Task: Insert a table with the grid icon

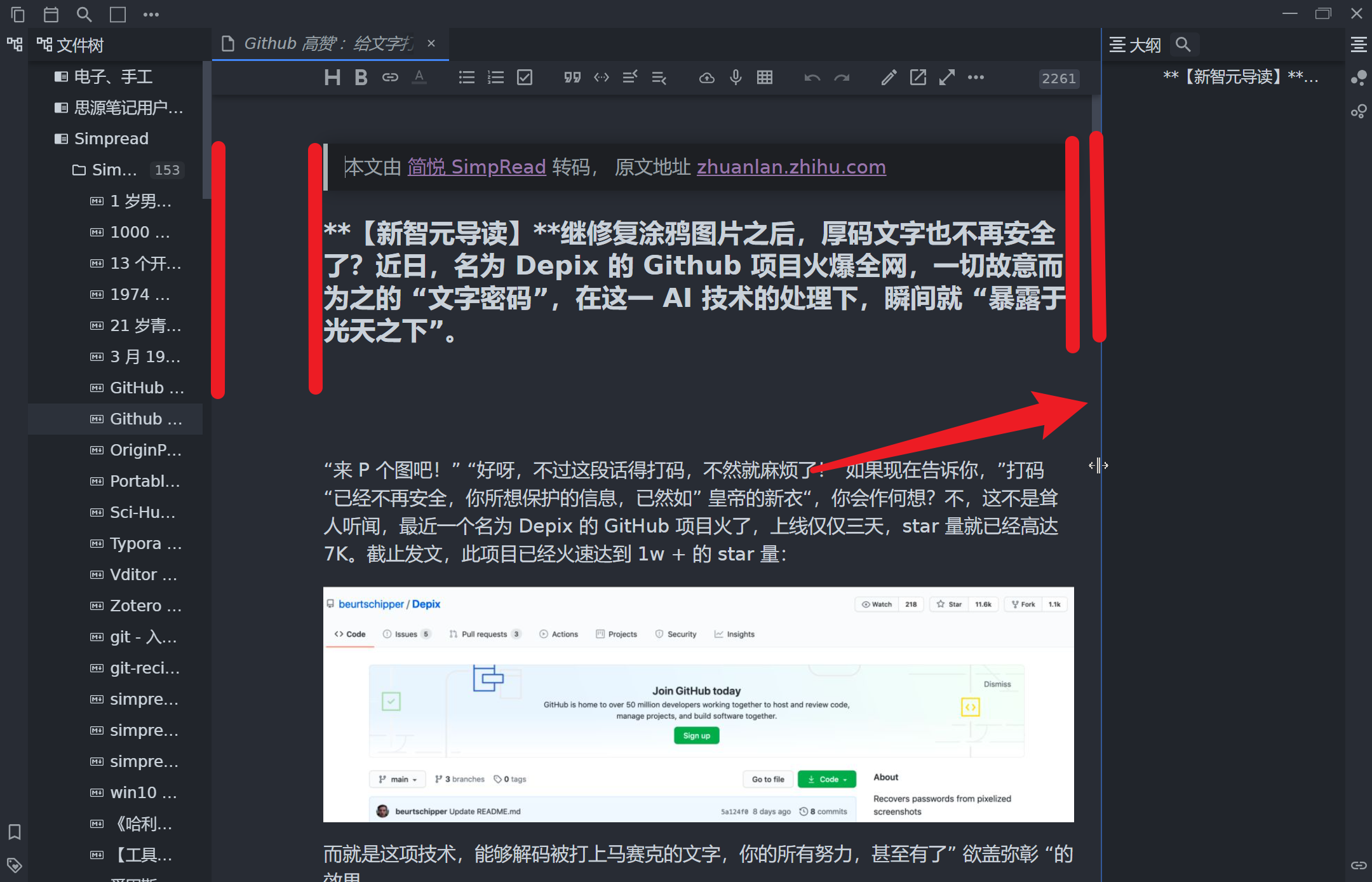Action: click(x=765, y=78)
